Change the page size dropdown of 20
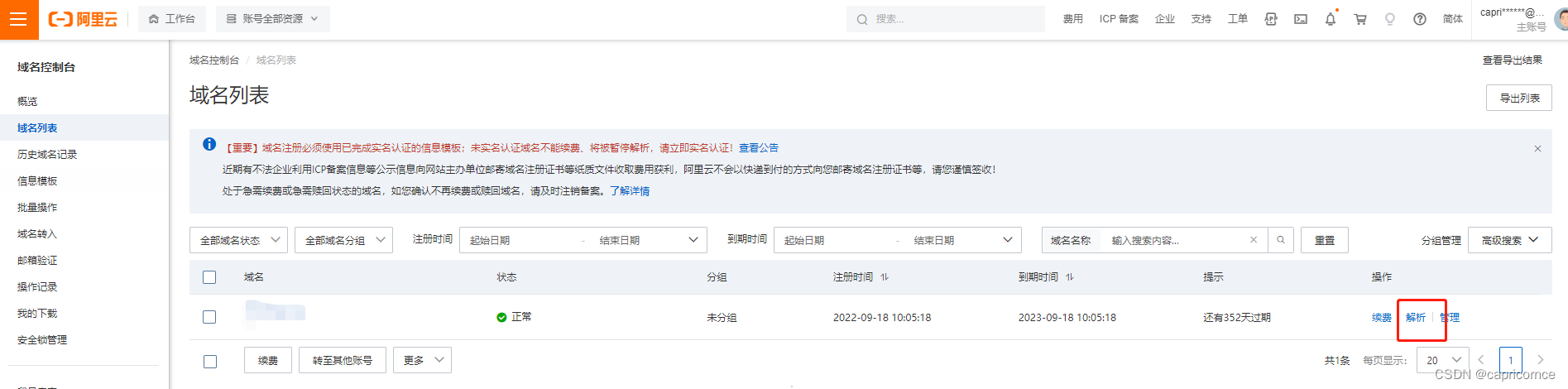The image size is (1568, 389). [x=1443, y=360]
